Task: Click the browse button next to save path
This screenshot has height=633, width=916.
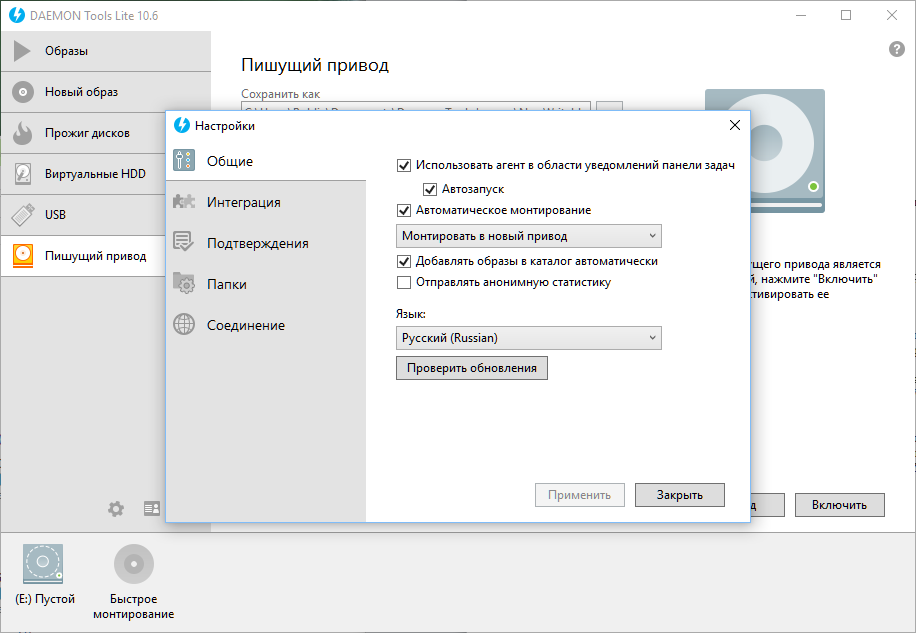Action: [x=609, y=106]
